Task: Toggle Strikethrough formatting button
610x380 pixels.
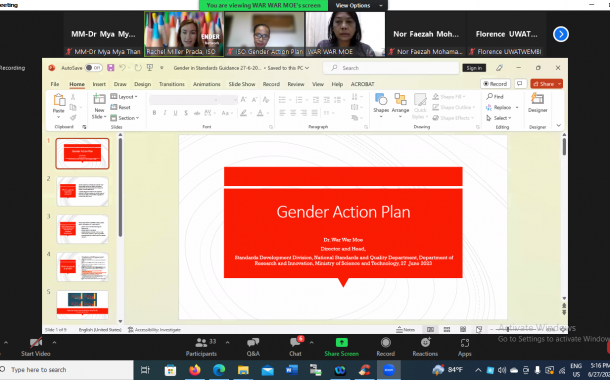Action: click(197, 113)
